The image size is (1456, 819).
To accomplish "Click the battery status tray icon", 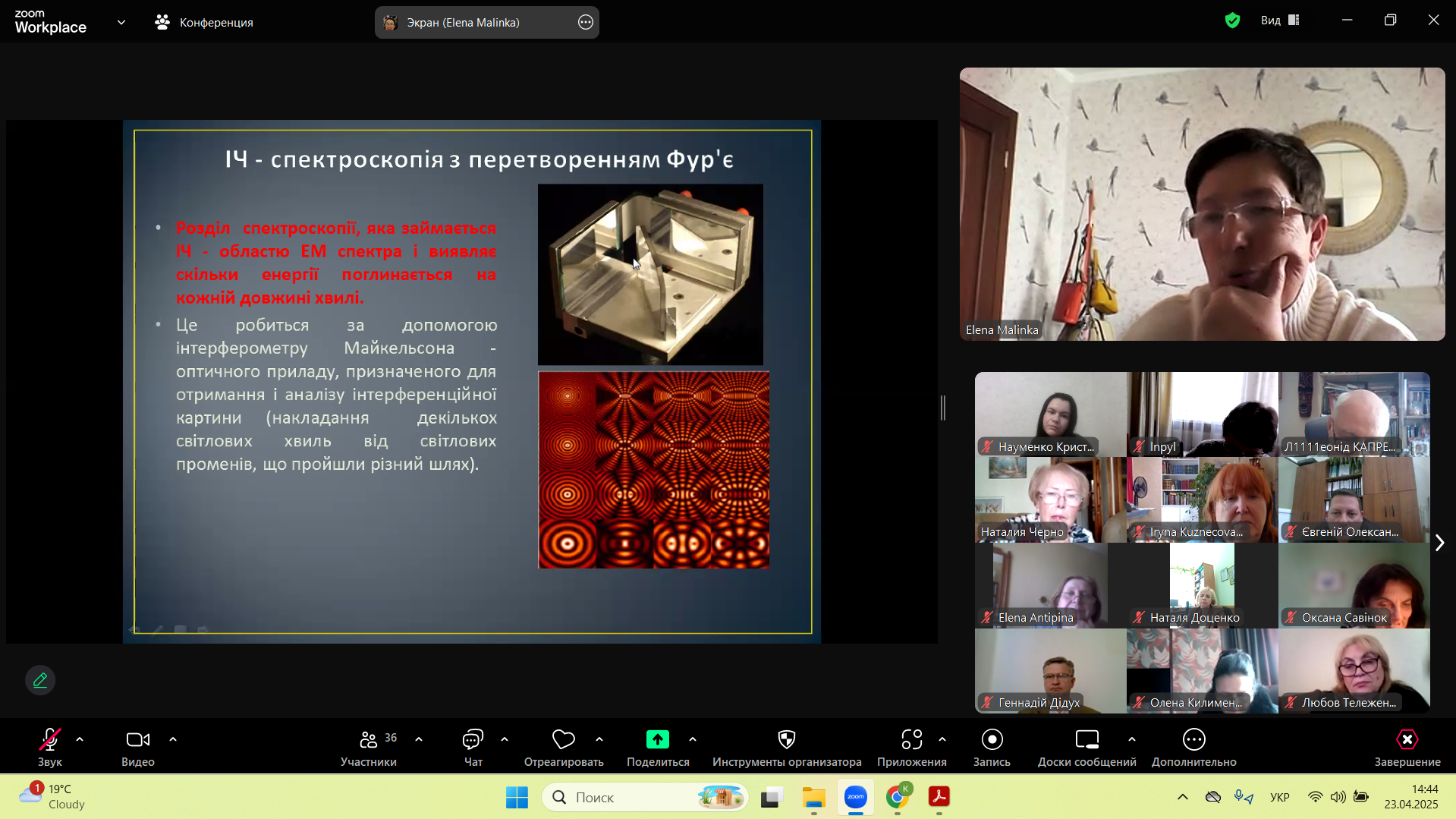I will click(x=1361, y=797).
